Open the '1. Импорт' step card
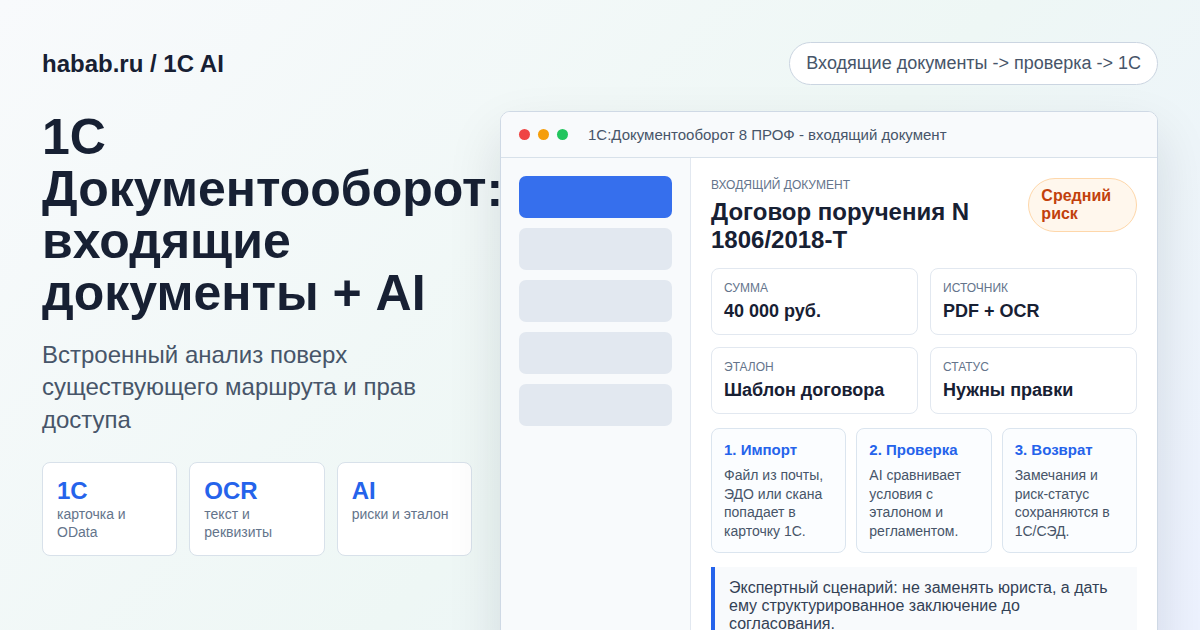Viewport: 1200px width, 630px height. click(778, 490)
